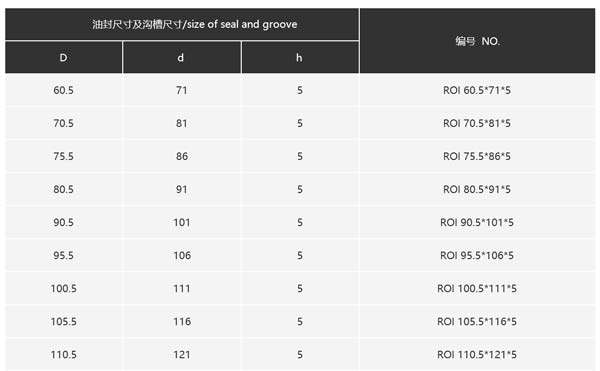Image resolution: width=600 pixels, height=371 pixels.
Task: Select the D value 110.5
Action: pos(64,355)
